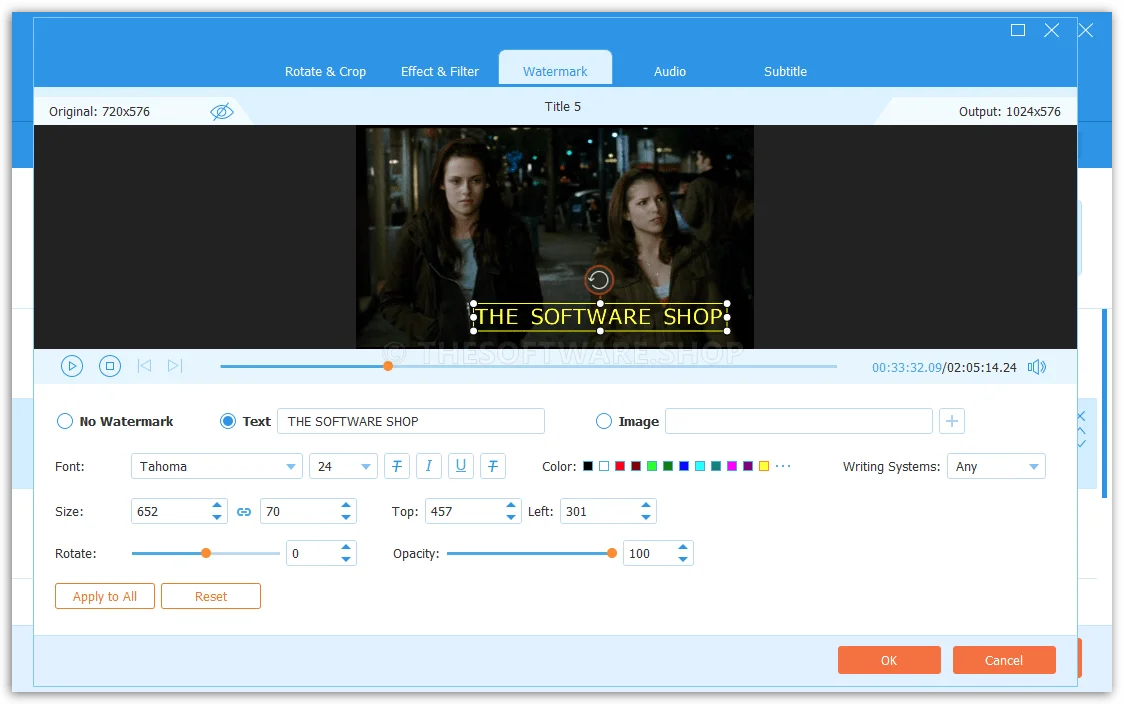Decrease the Left position value
The image size is (1124, 704).
click(646, 518)
